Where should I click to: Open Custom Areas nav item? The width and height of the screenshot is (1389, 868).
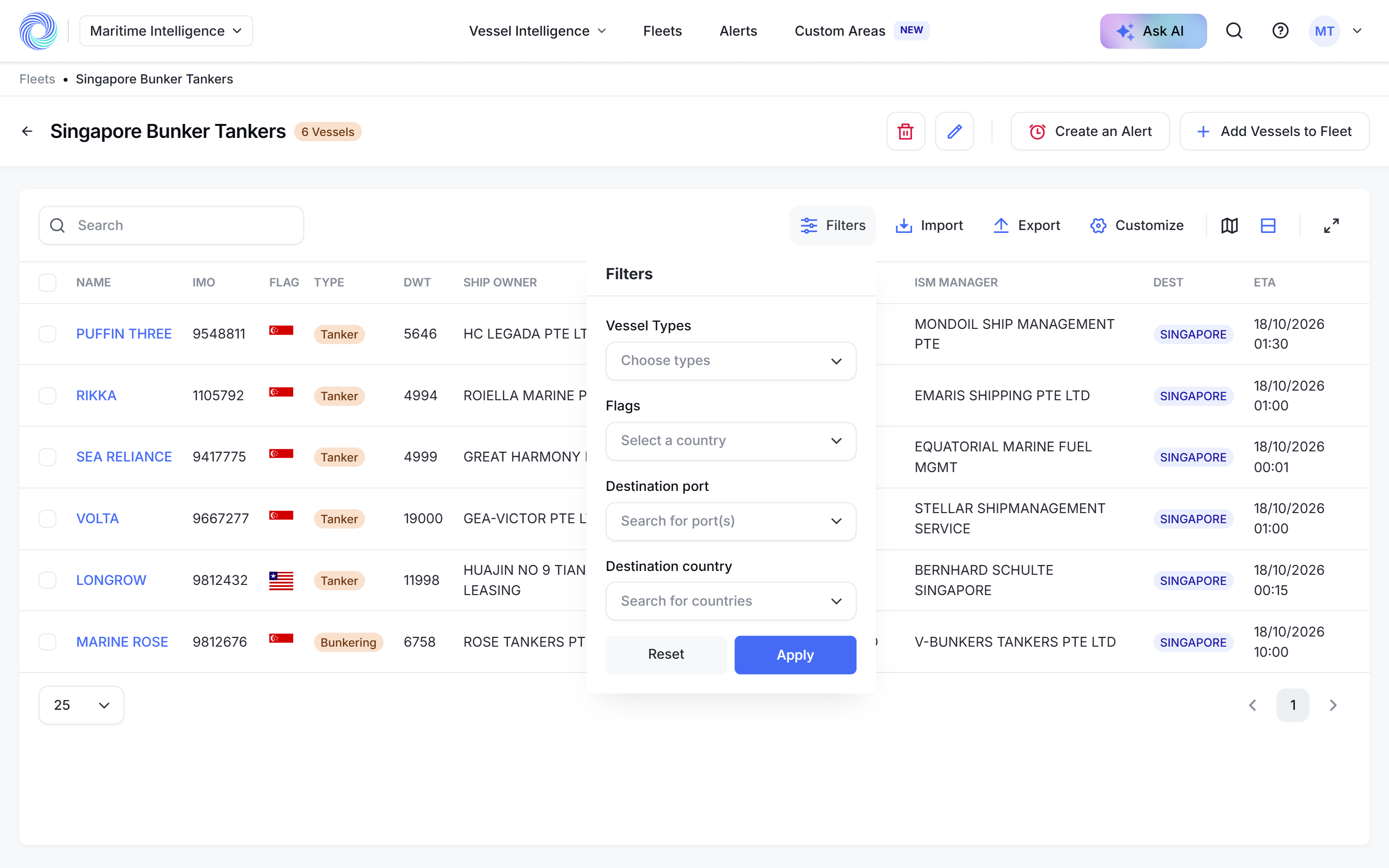861,31
